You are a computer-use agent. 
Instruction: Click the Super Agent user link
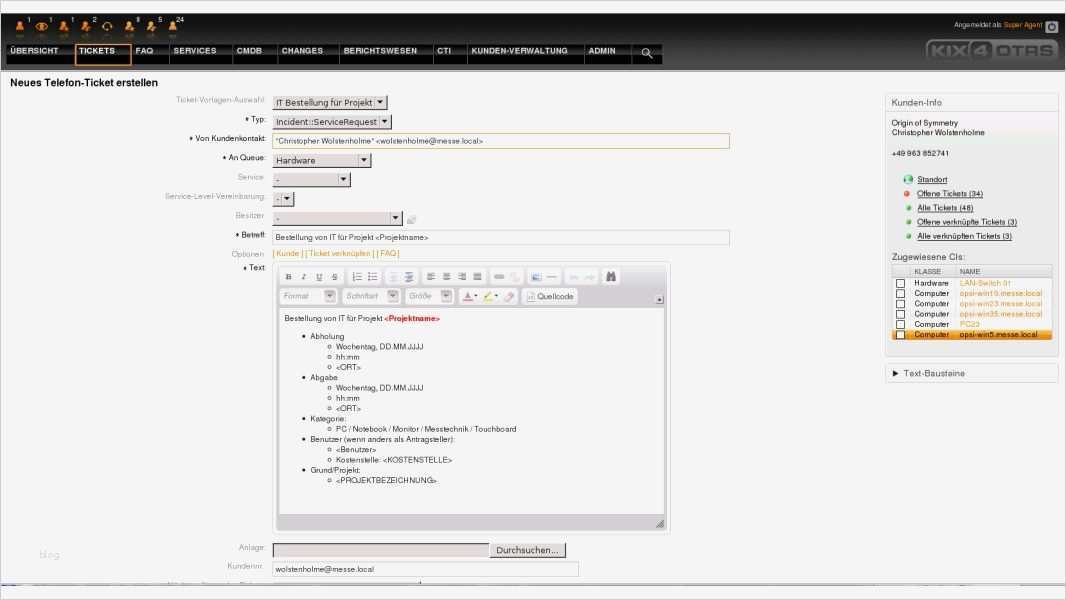point(1022,25)
